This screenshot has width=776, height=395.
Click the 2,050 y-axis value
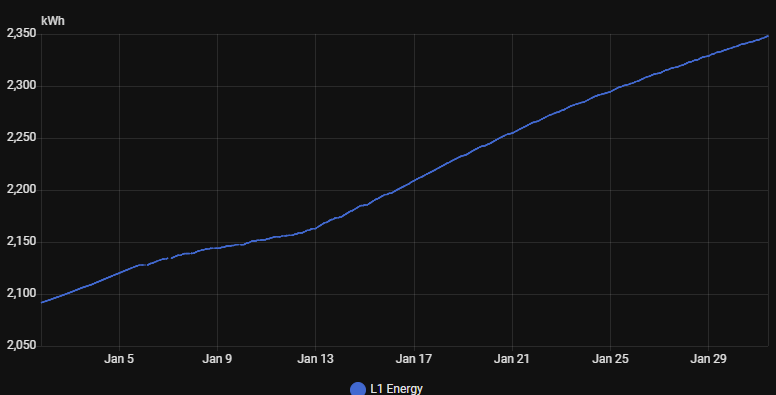21,345
